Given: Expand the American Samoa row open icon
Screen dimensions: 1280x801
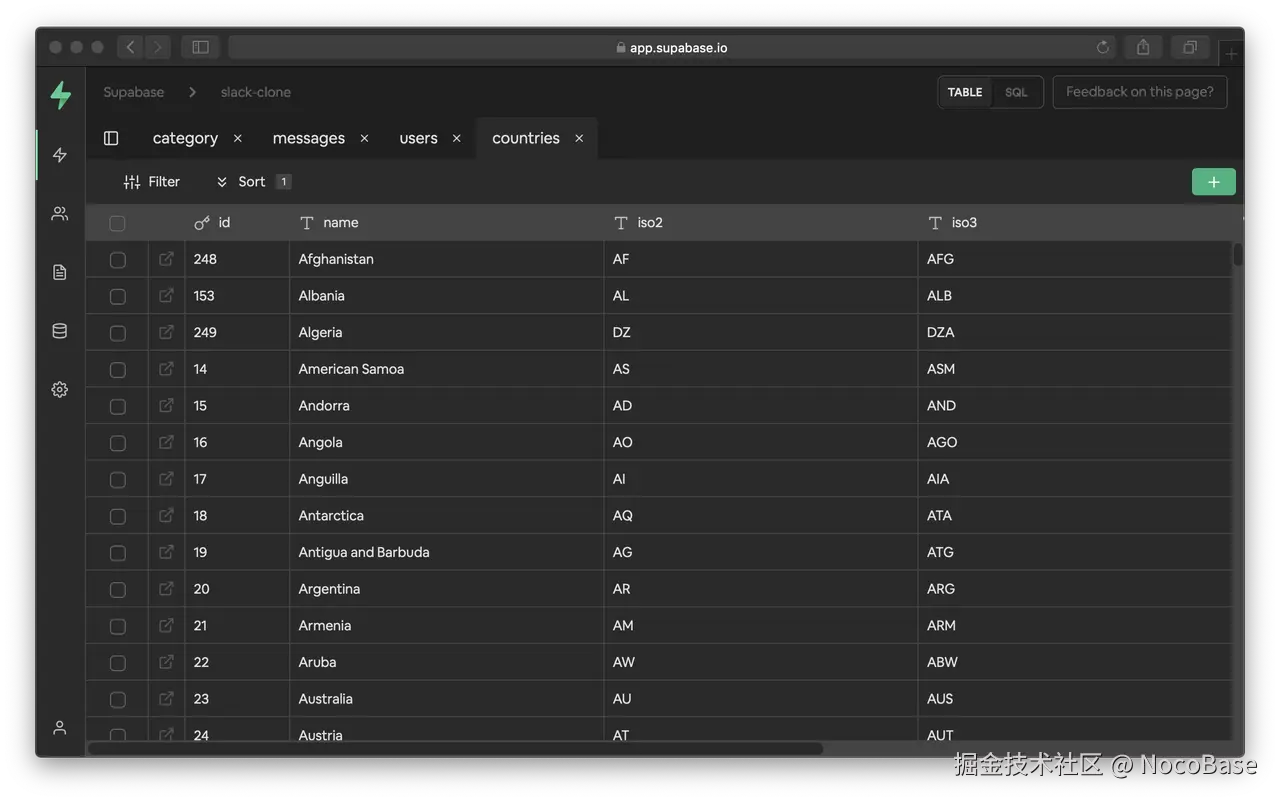Looking at the screenshot, I should click(x=166, y=369).
